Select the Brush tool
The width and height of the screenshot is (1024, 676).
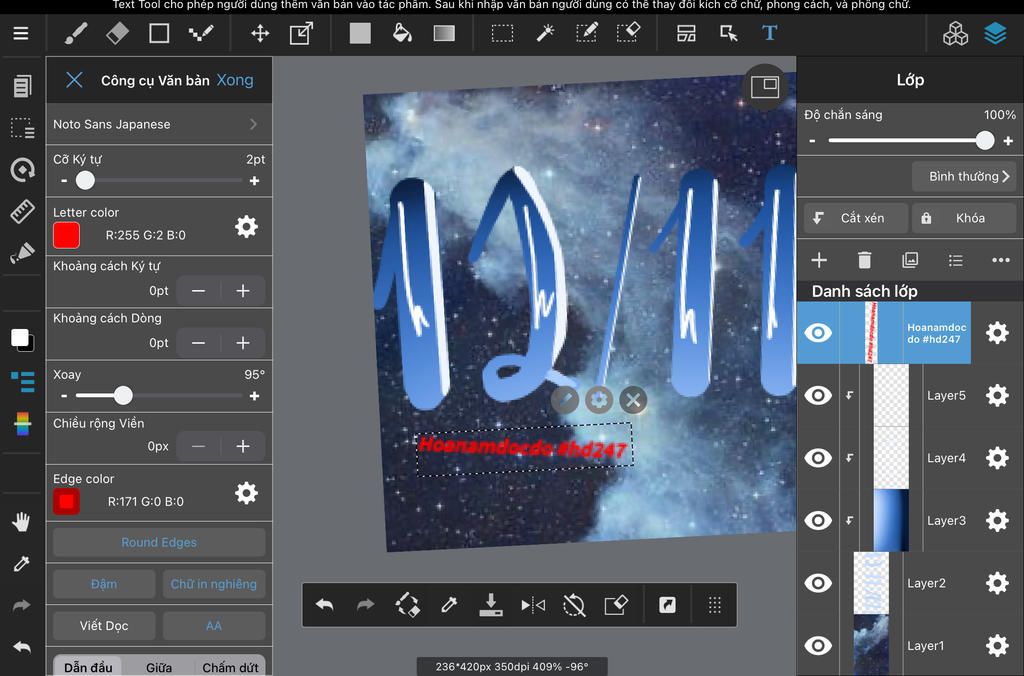pos(76,33)
